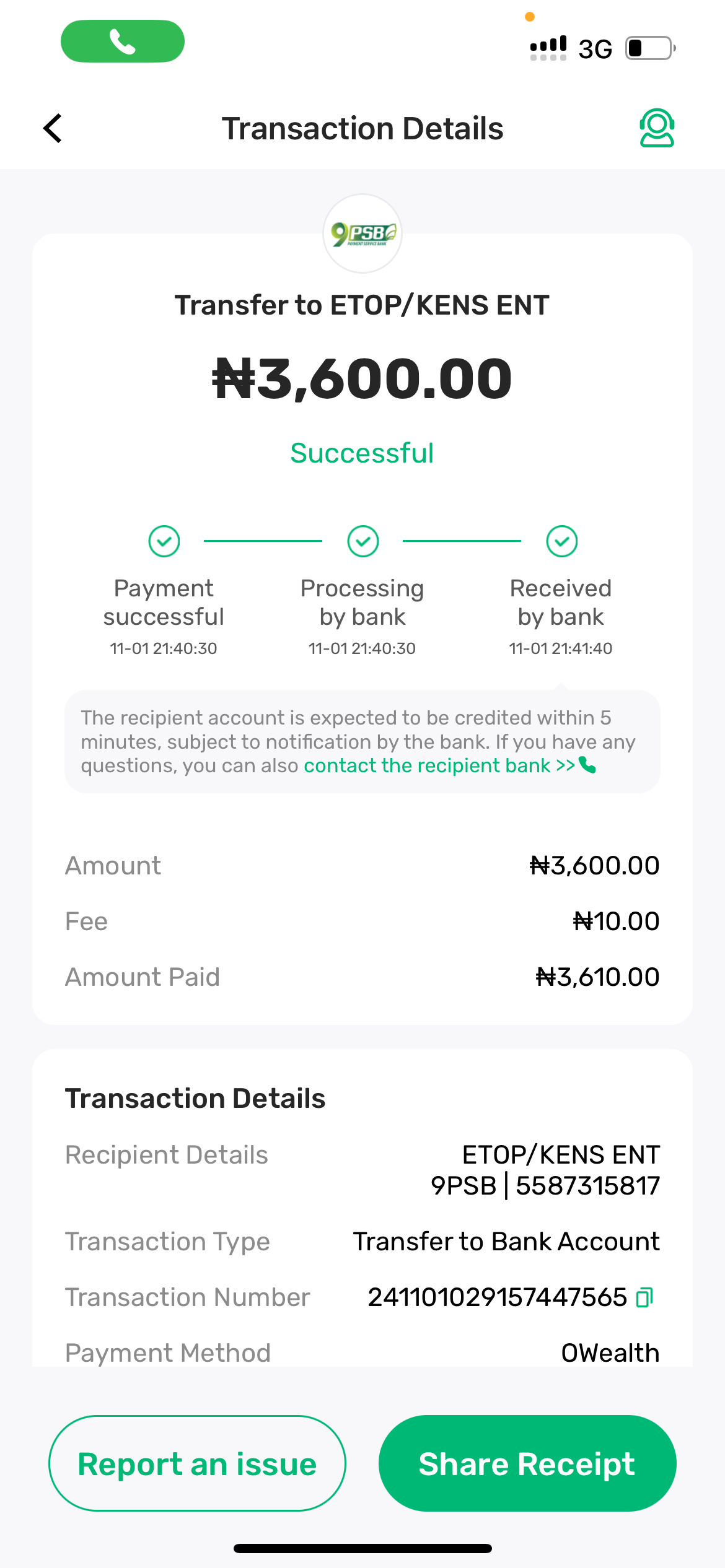Tap the Successful status text
725x1568 pixels.
pos(362,453)
